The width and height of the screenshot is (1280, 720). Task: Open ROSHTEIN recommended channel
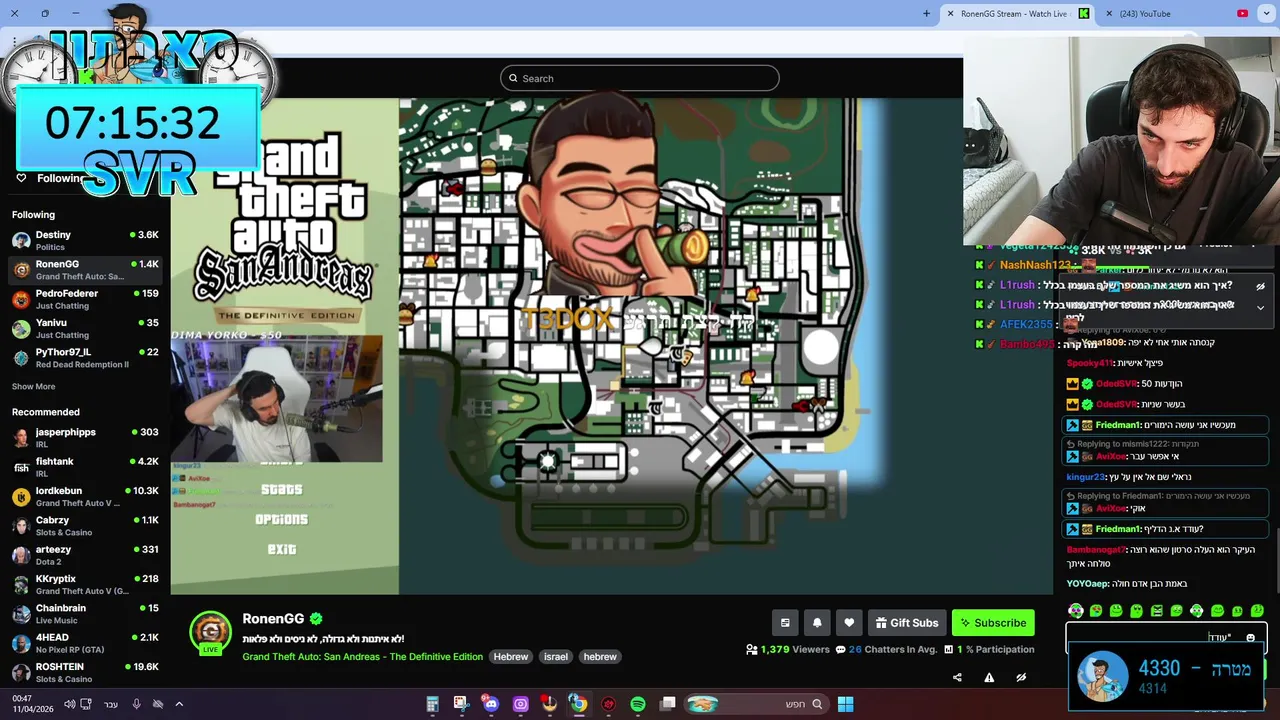(85, 672)
